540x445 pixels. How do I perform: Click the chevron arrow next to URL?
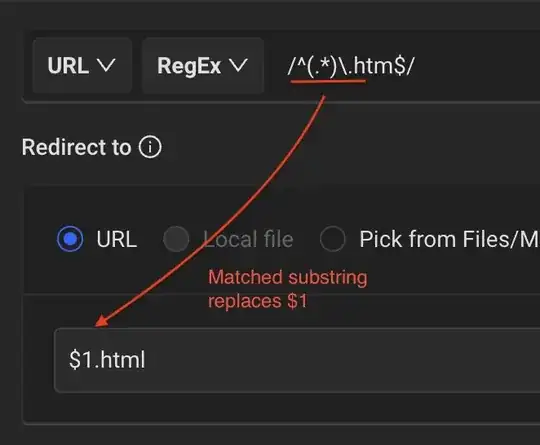tap(106, 65)
